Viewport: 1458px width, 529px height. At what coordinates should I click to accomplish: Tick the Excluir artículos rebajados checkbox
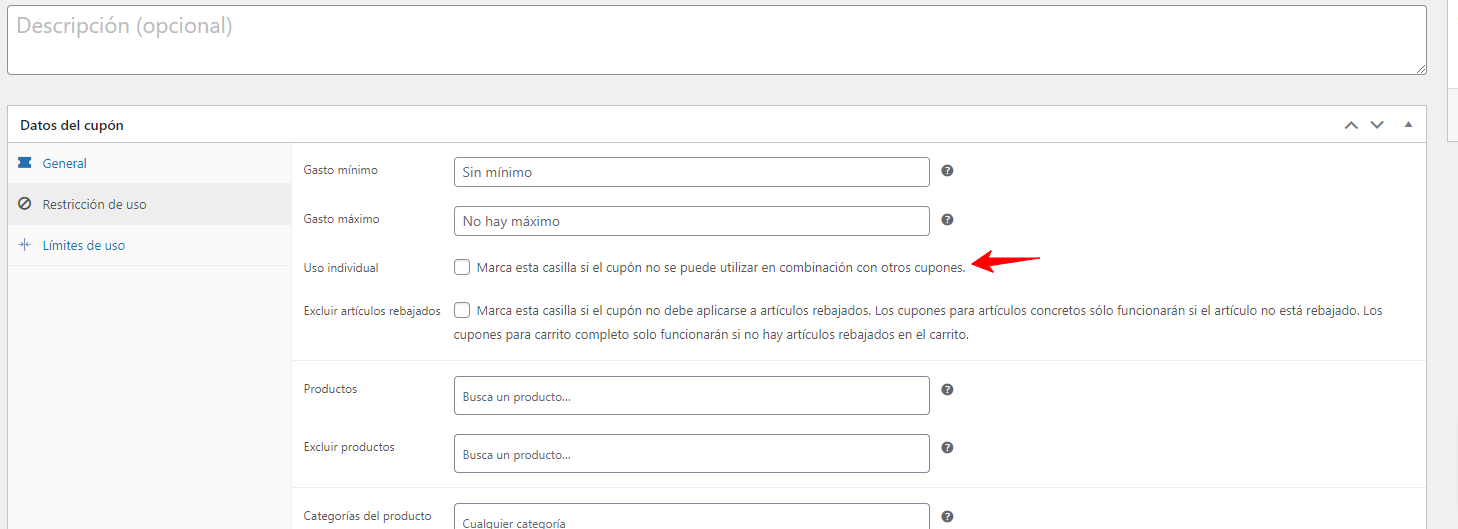(x=462, y=310)
